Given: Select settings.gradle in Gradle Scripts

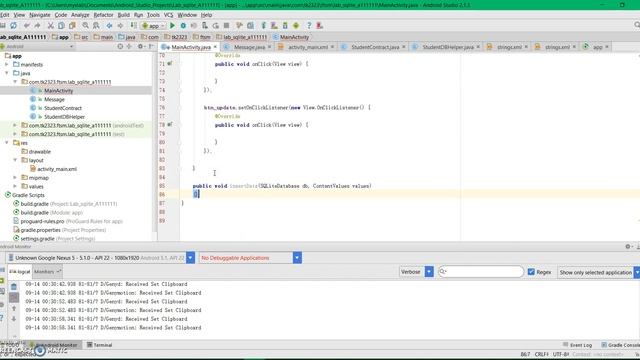Looking at the screenshot, I should tap(38, 239).
